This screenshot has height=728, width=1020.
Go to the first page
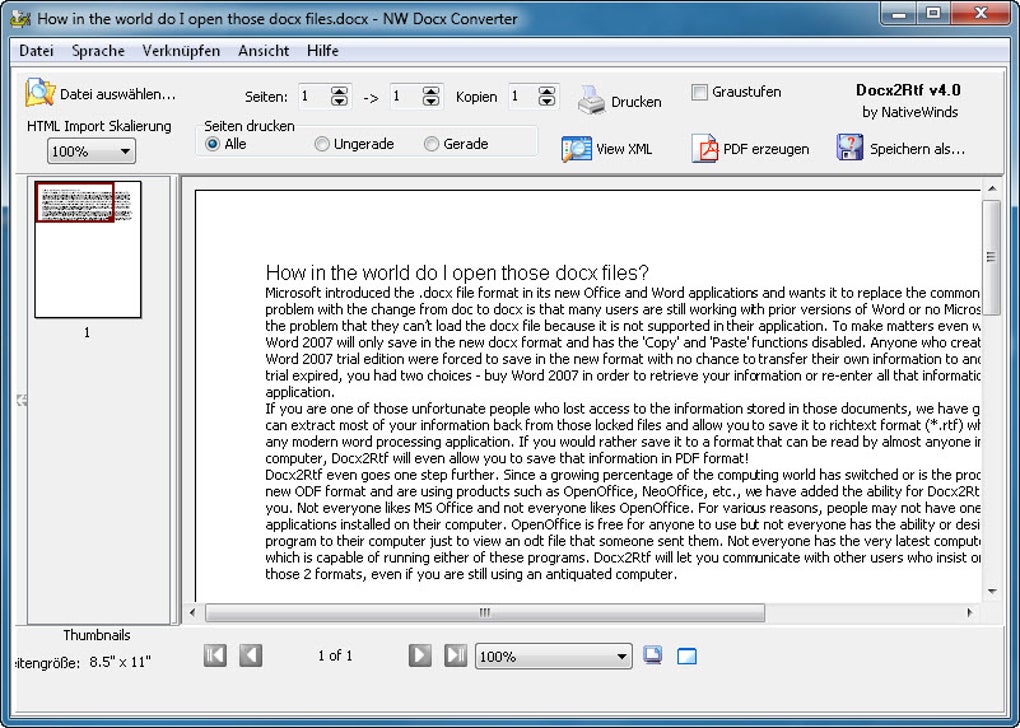click(x=215, y=655)
